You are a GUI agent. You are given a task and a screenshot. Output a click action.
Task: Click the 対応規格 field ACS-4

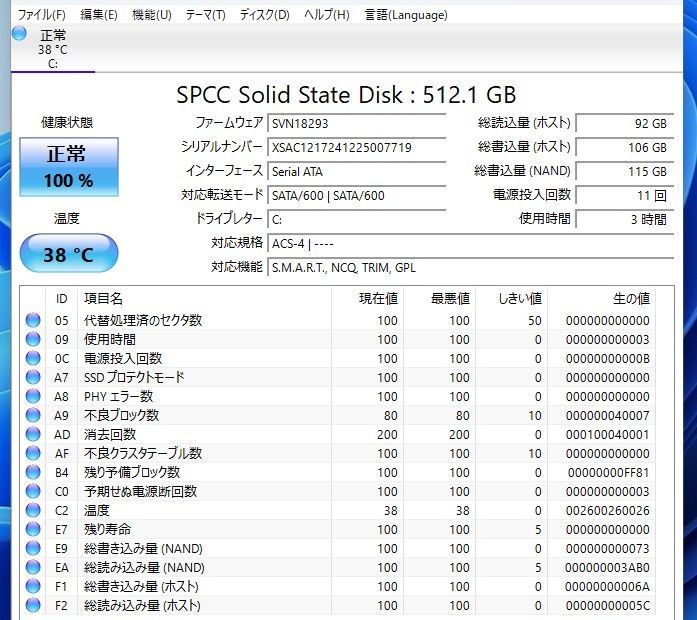471,244
